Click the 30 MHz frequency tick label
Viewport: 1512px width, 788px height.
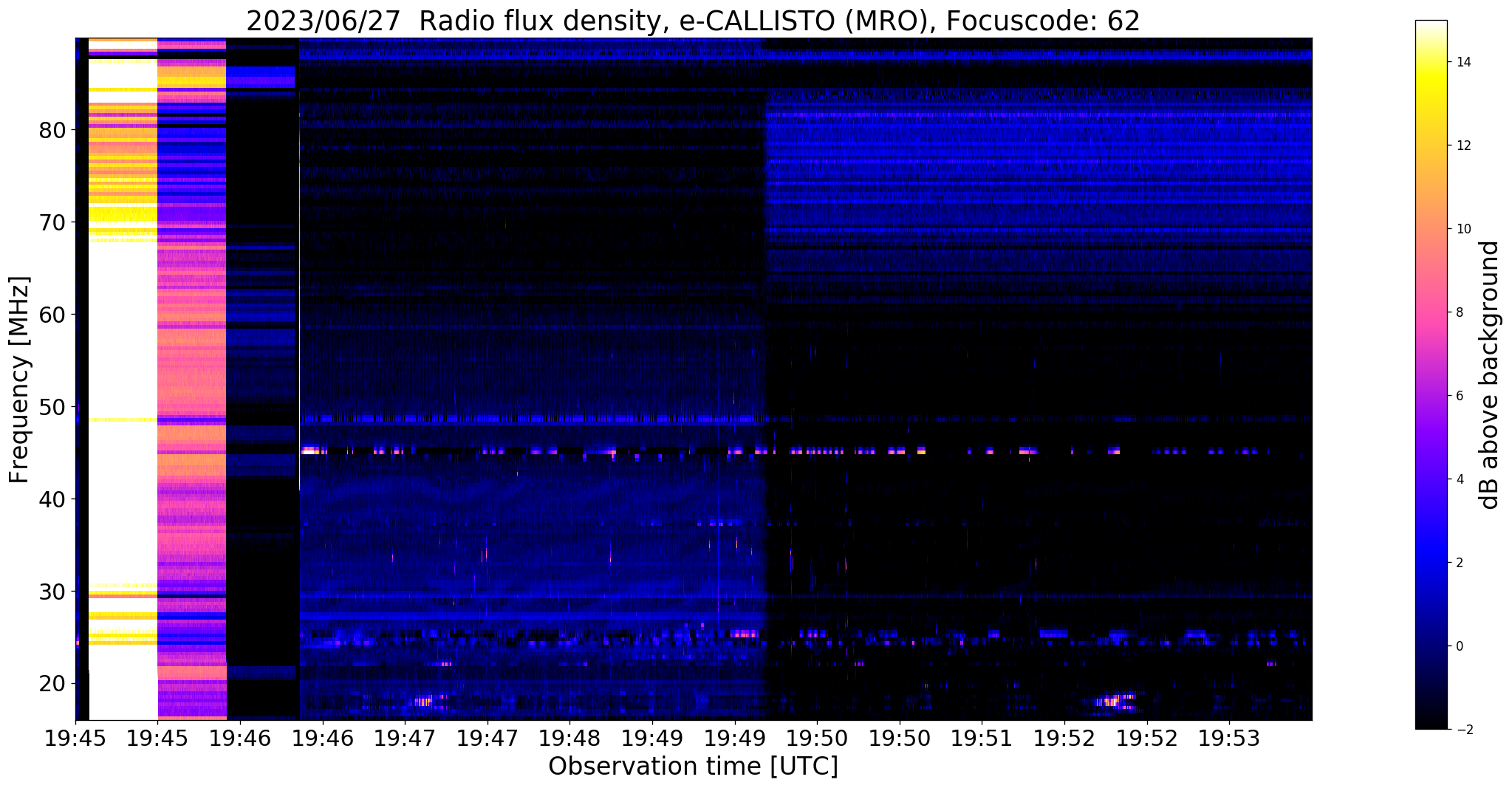[52, 591]
